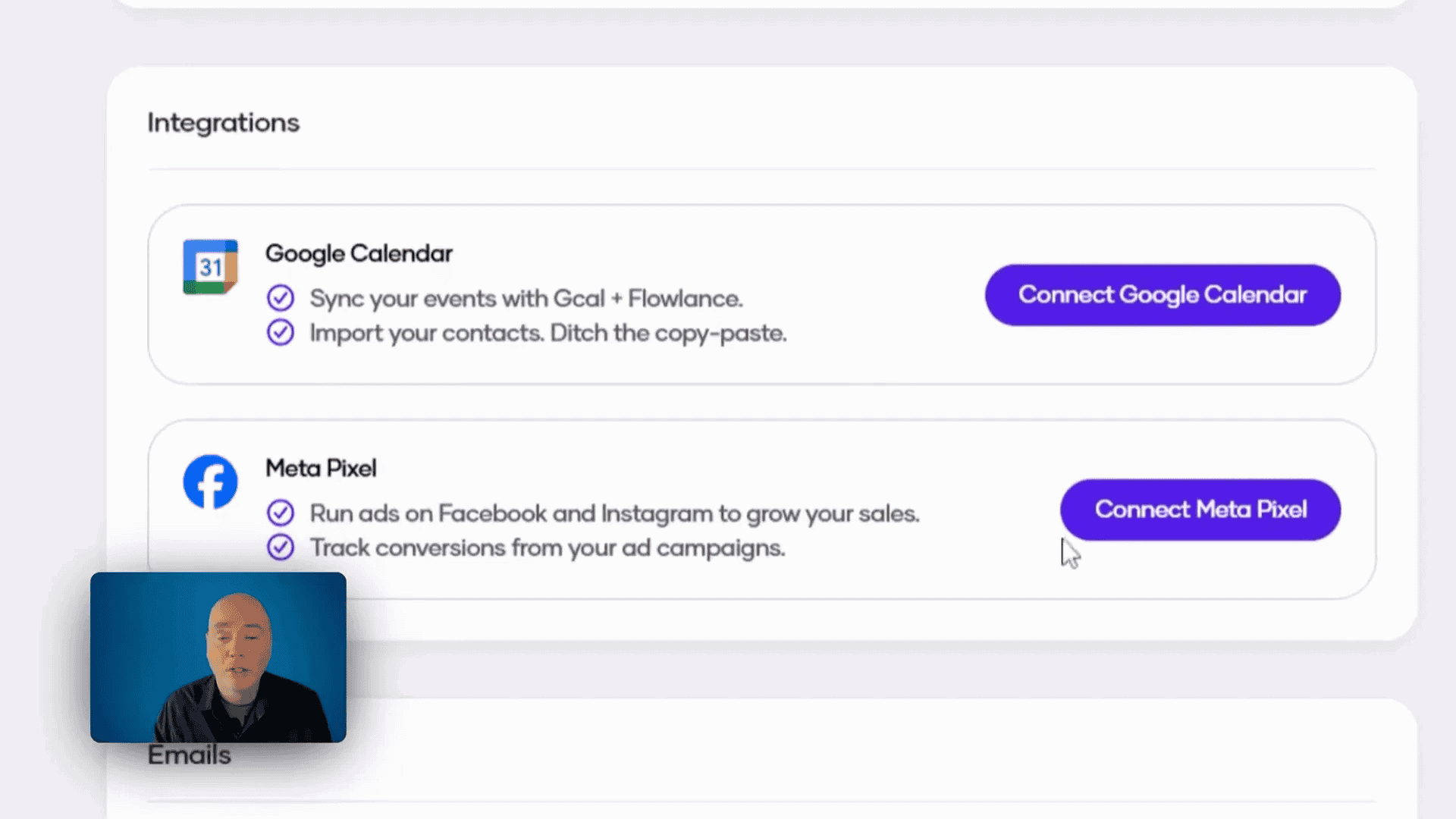Click the checkmark next to 'Run ads on Facebook'

coord(281,513)
